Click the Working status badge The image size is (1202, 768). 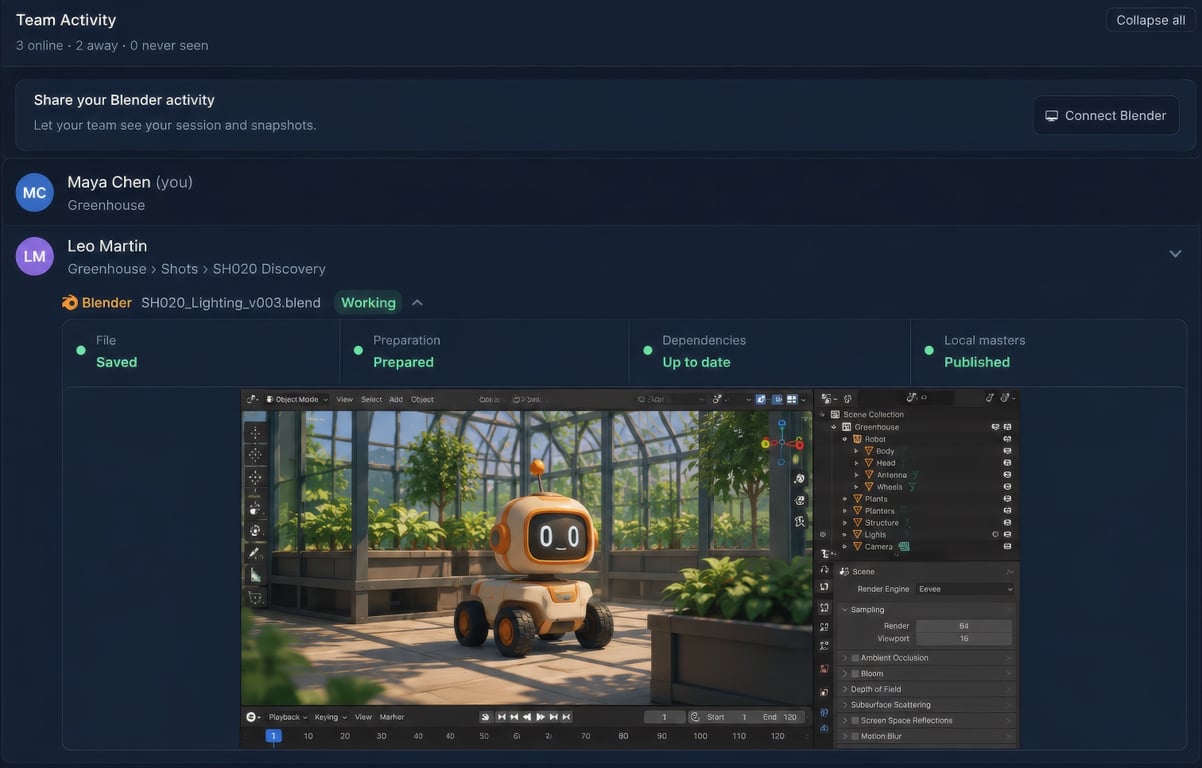368,303
